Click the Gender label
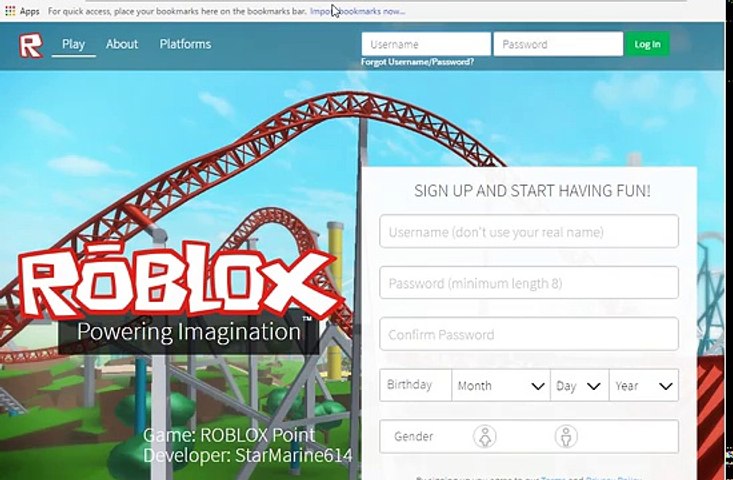Viewport: 733px width, 480px height. (413, 437)
